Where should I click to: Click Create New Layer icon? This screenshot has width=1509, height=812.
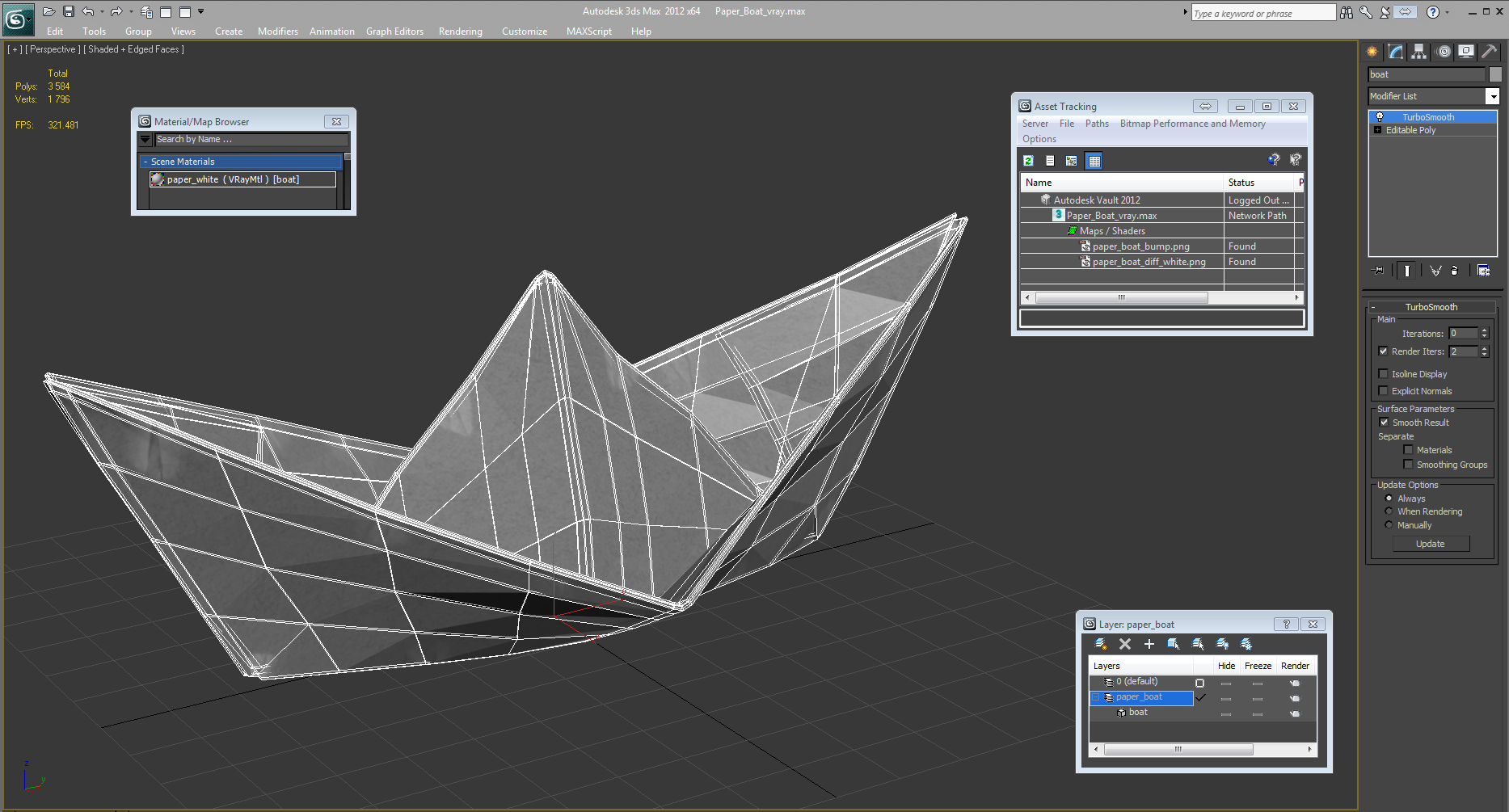click(x=1101, y=644)
